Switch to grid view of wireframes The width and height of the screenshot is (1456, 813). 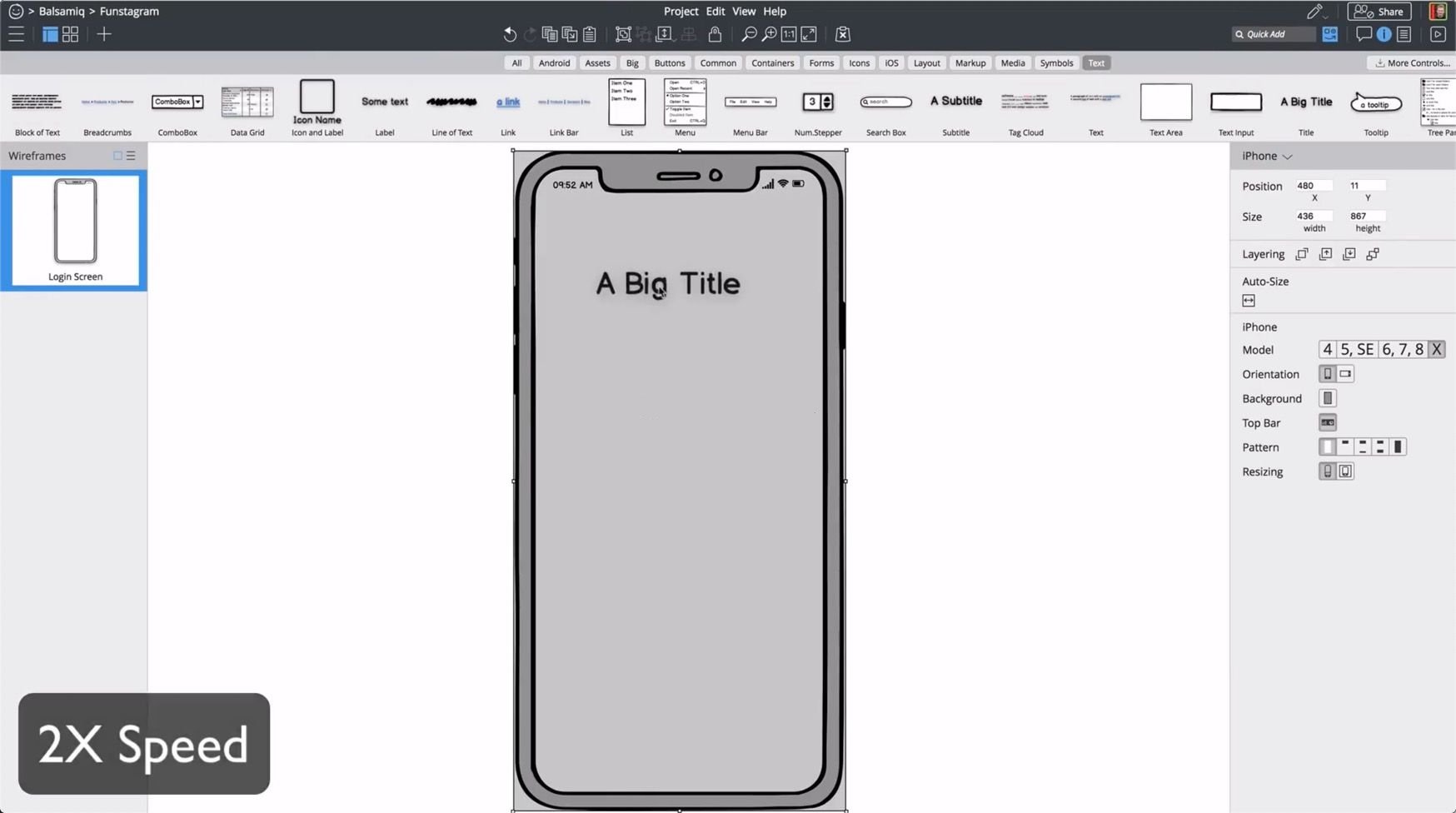[71, 34]
